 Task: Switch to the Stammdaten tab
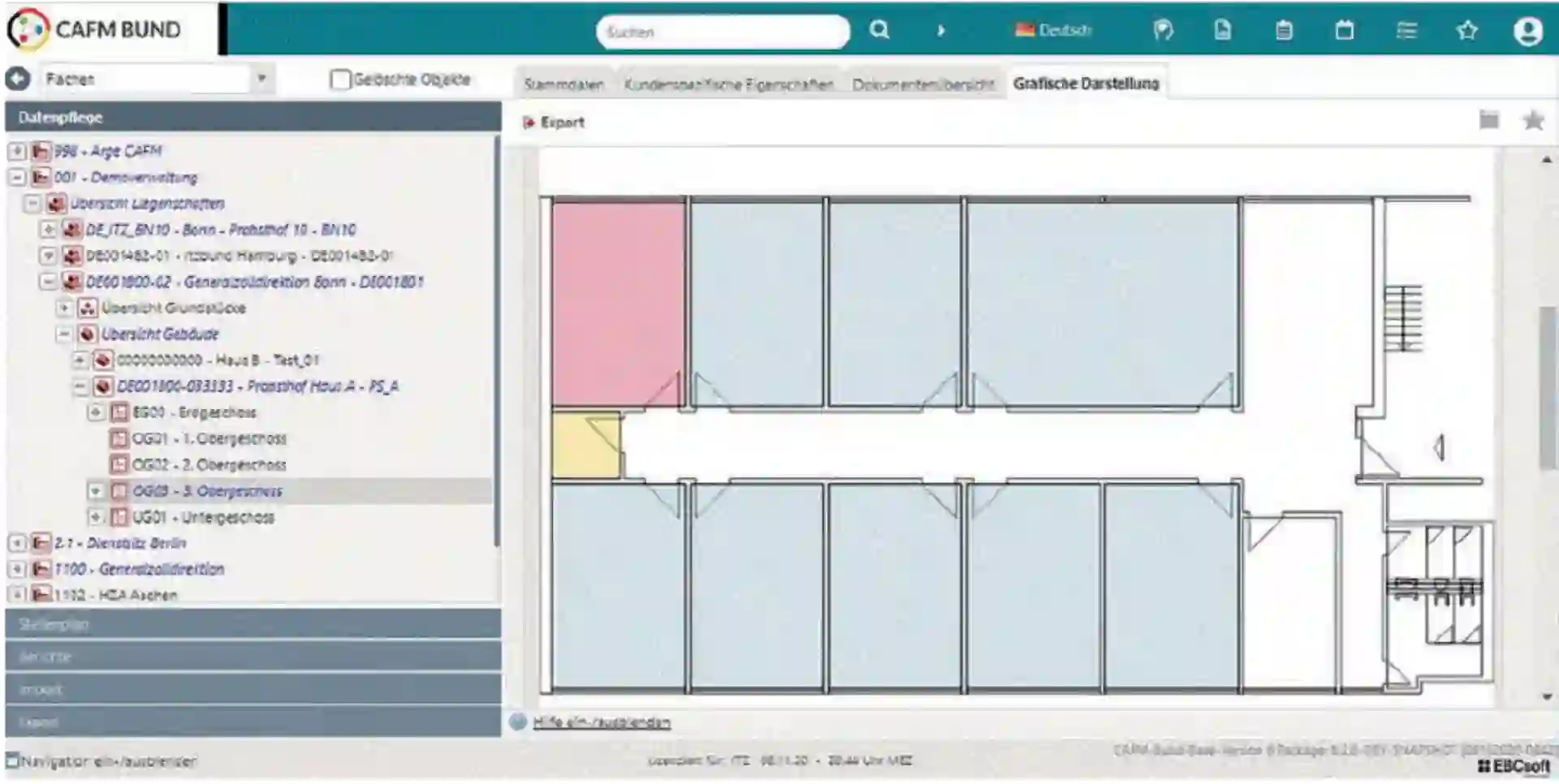click(564, 84)
